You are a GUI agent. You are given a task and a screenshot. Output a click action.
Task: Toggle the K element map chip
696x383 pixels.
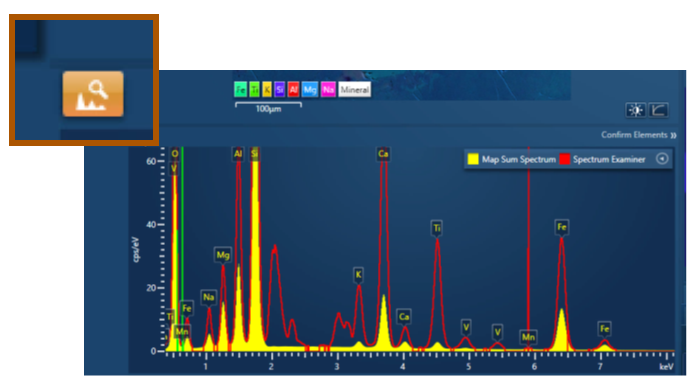tap(267, 90)
